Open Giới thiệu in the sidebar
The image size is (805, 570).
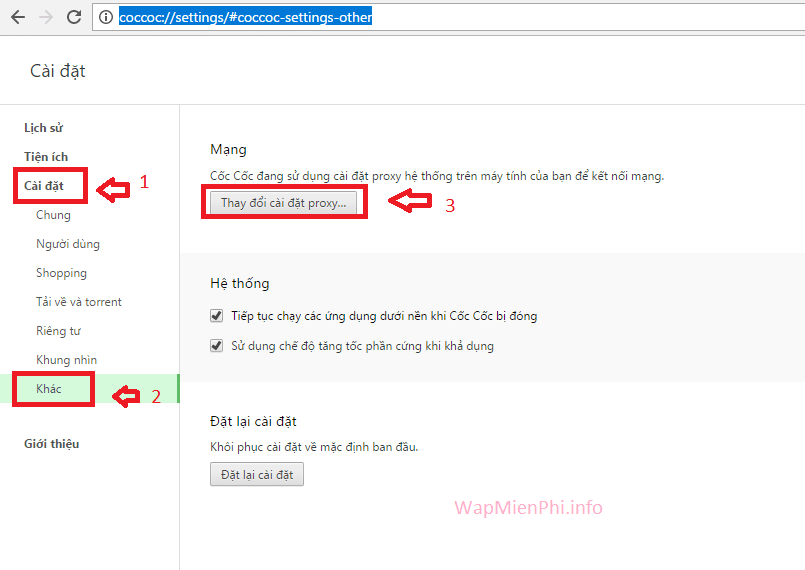pyautogui.click(x=51, y=444)
